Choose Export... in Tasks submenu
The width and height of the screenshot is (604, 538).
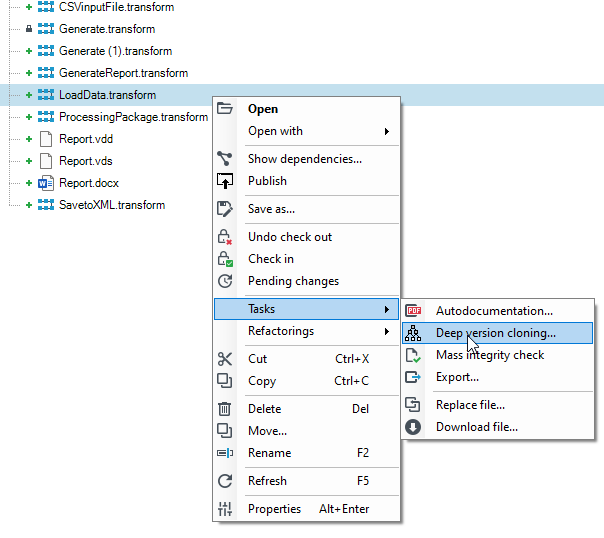click(498, 377)
